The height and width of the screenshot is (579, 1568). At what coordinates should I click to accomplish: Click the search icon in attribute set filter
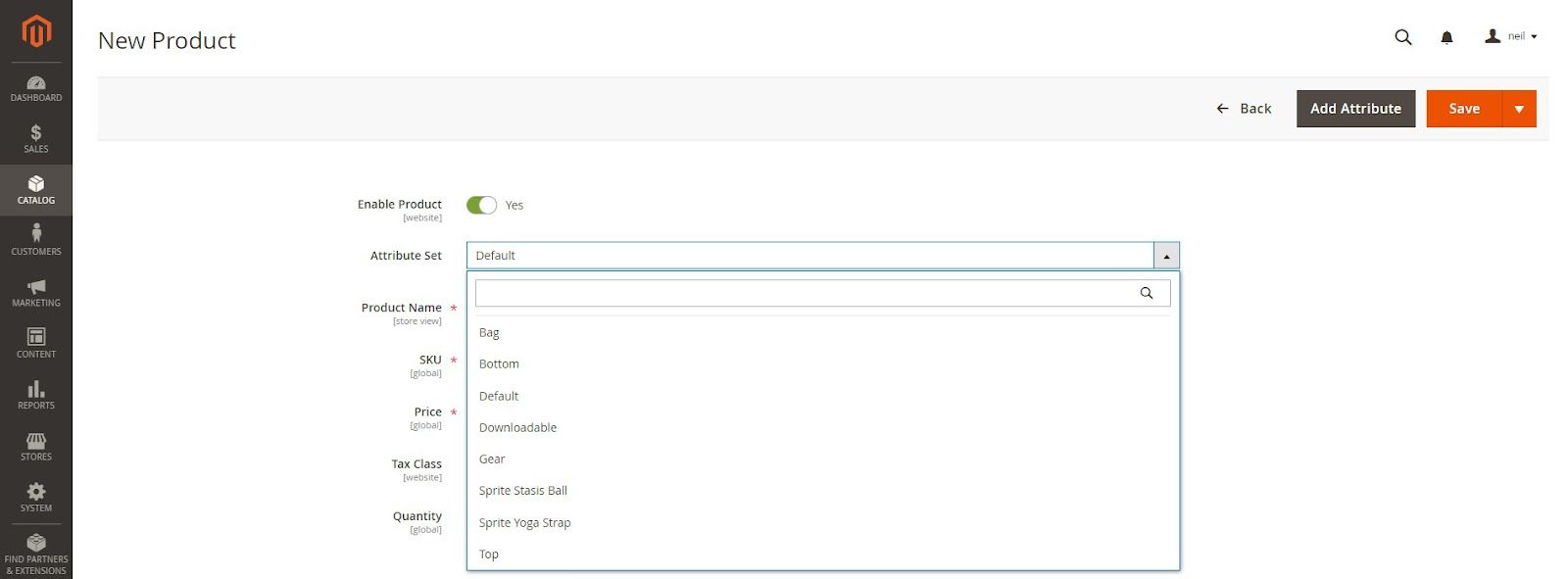click(1147, 293)
